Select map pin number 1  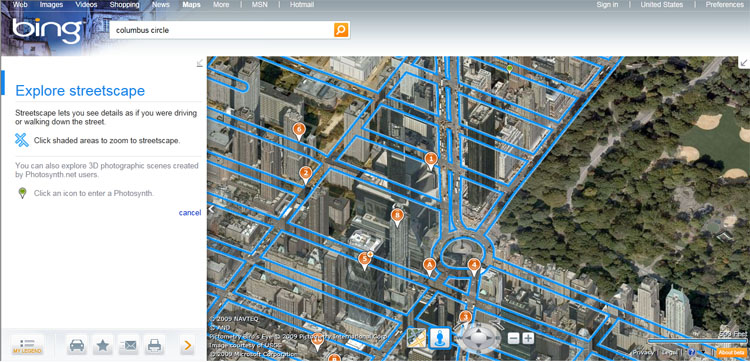pyautogui.click(x=431, y=161)
